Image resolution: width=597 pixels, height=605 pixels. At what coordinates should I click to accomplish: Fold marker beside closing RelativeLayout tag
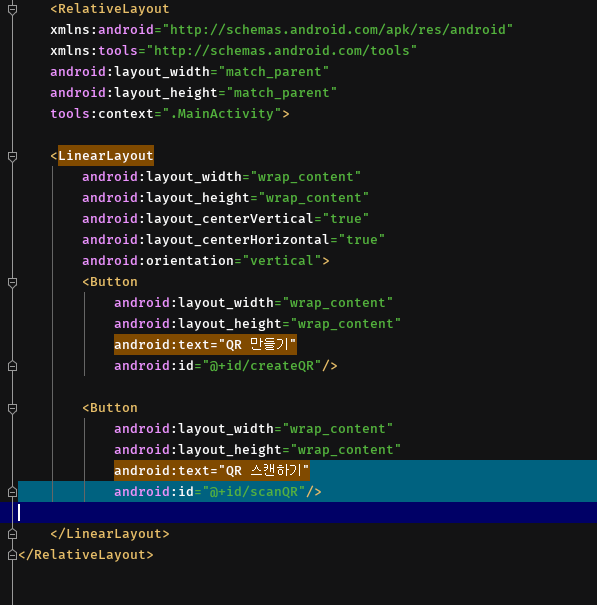[12, 555]
